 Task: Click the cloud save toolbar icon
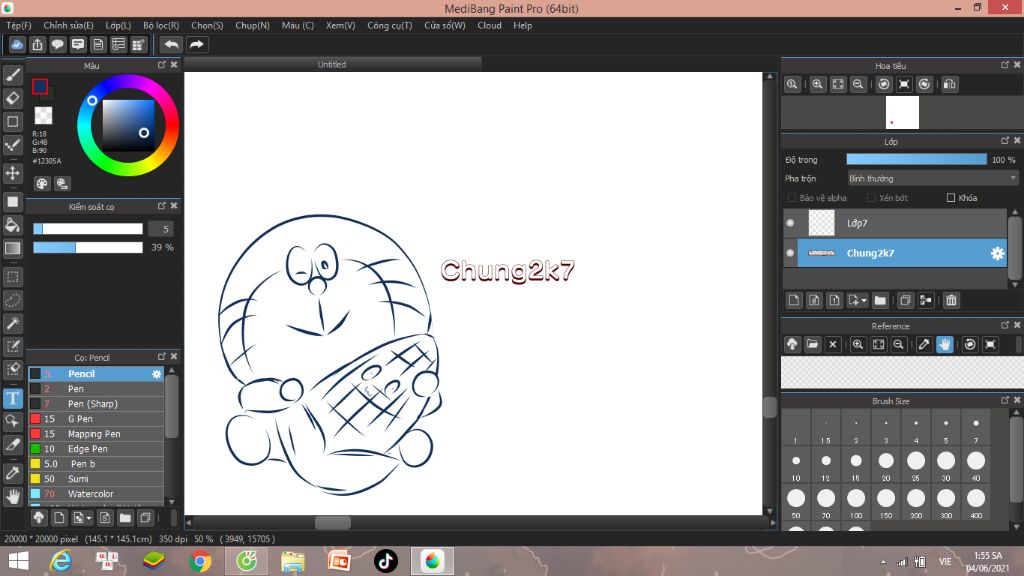coord(17,44)
